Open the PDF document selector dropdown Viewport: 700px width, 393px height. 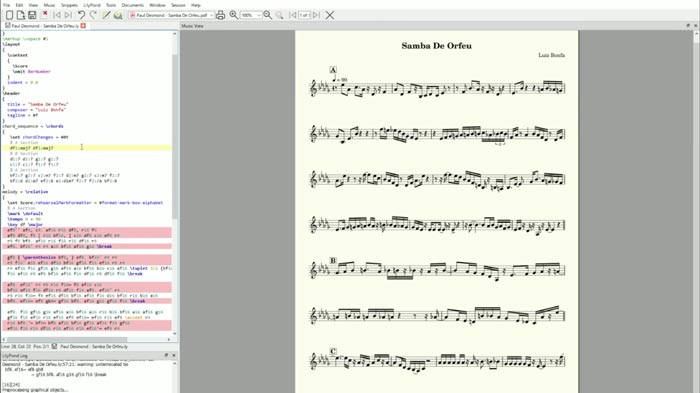coord(171,15)
